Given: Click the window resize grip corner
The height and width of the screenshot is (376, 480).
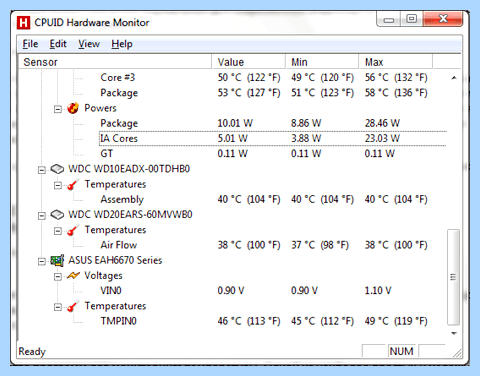Looking at the screenshot, I should [x=458, y=353].
